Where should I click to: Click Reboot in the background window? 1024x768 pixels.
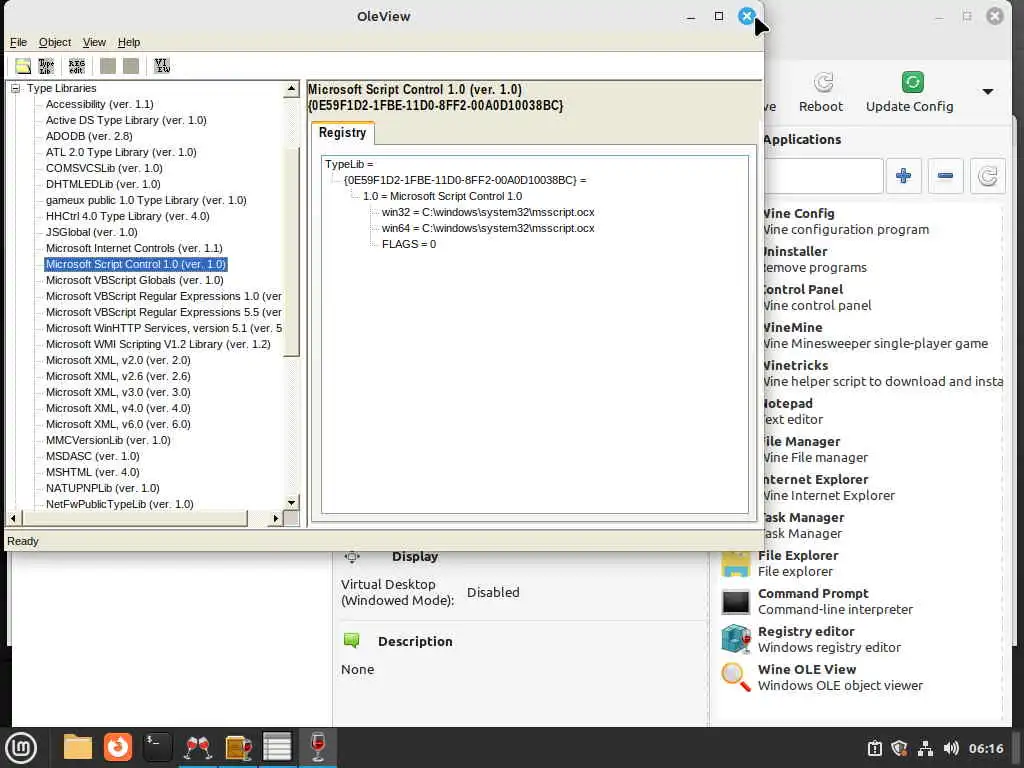(x=821, y=93)
